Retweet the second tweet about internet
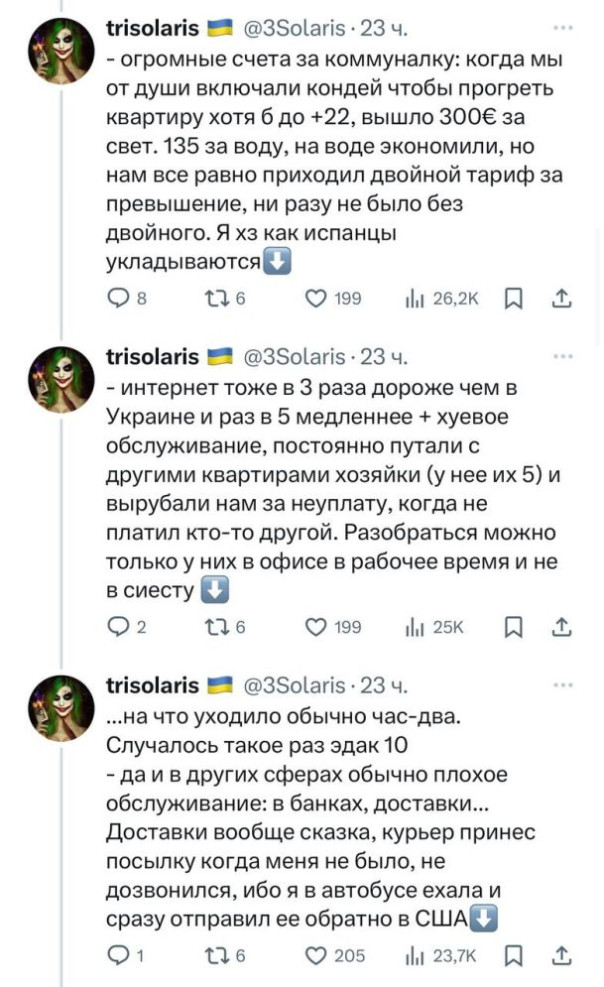Image resolution: width=604 pixels, height=987 pixels. point(216,627)
